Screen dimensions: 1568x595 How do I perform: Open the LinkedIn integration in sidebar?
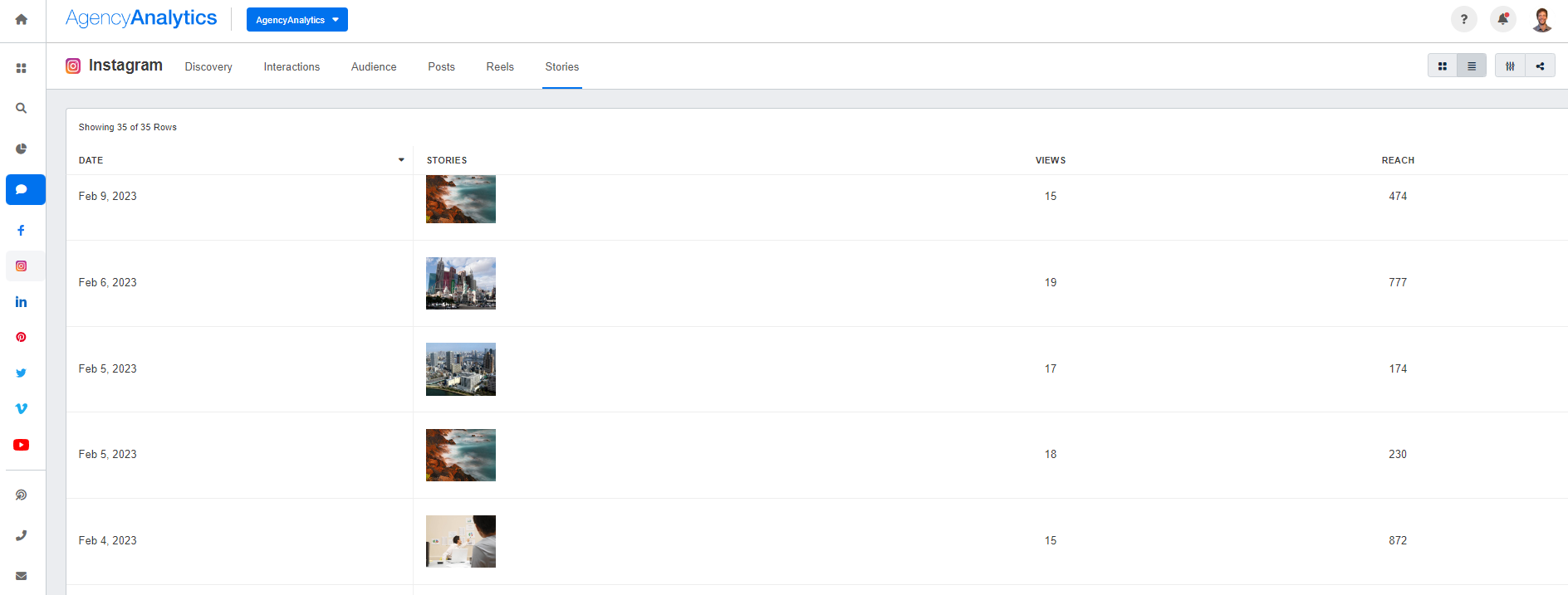(x=22, y=302)
